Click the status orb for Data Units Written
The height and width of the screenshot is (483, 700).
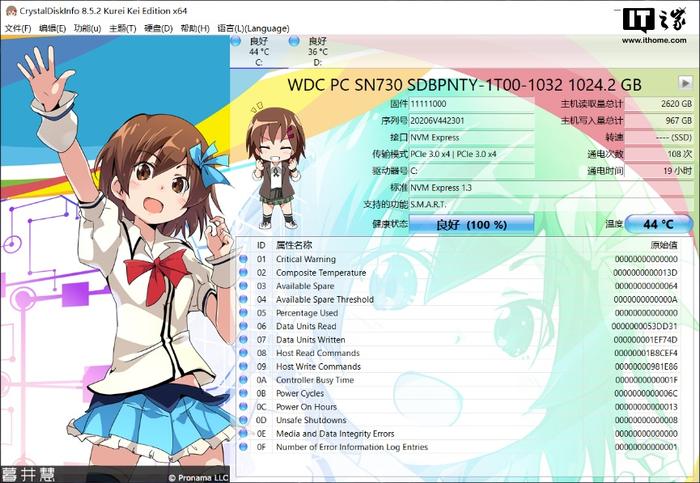[243, 339]
